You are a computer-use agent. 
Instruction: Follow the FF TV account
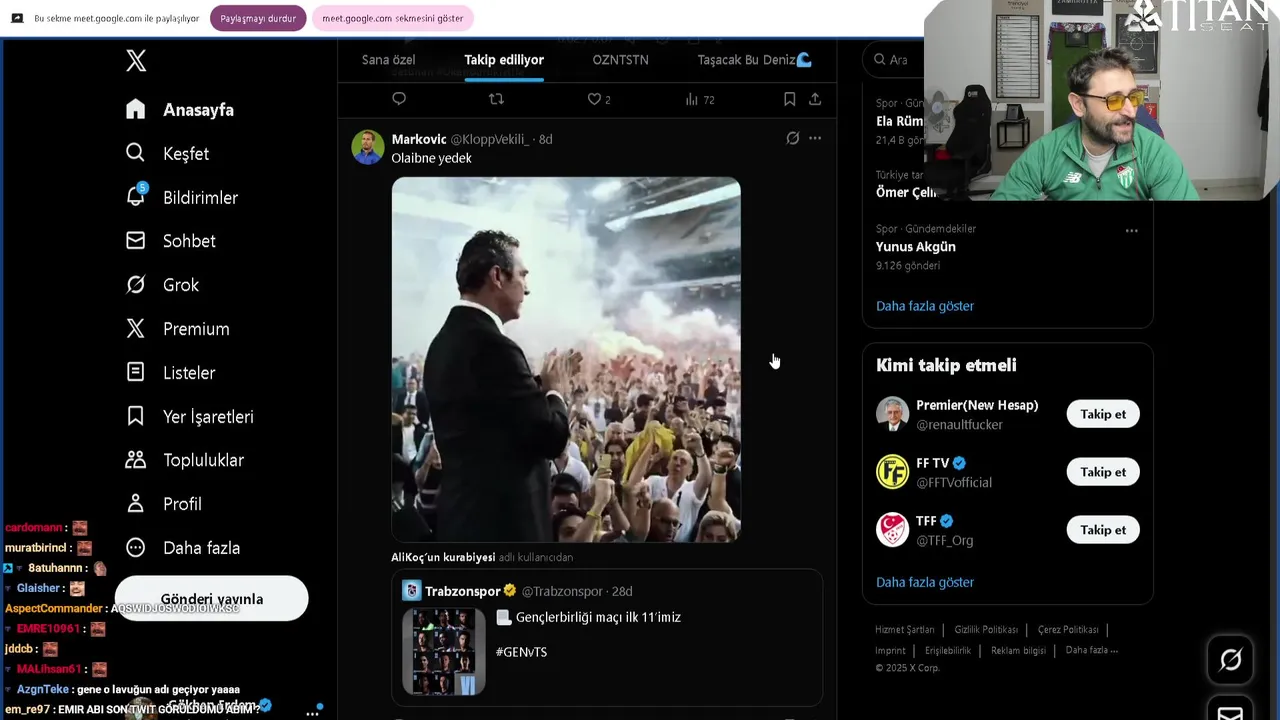pyautogui.click(x=1102, y=472)
